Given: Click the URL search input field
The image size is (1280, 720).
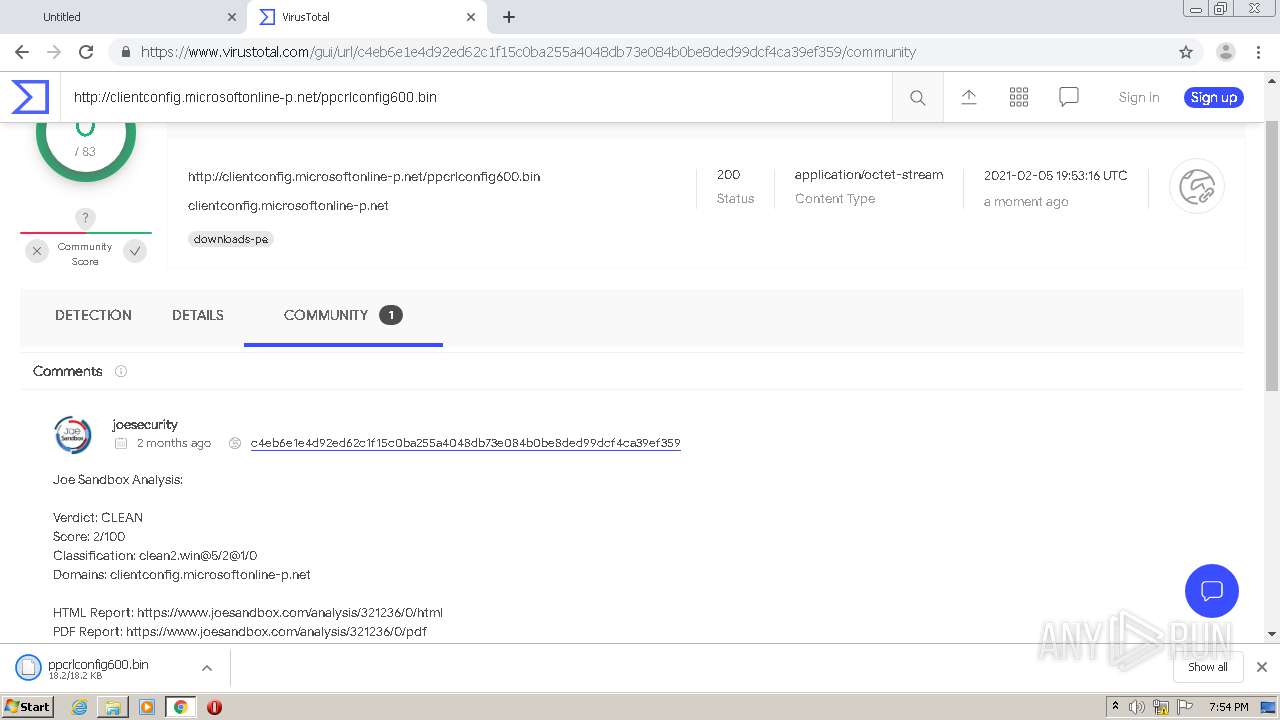Looking at the screenshot, I should click(476, 97).
